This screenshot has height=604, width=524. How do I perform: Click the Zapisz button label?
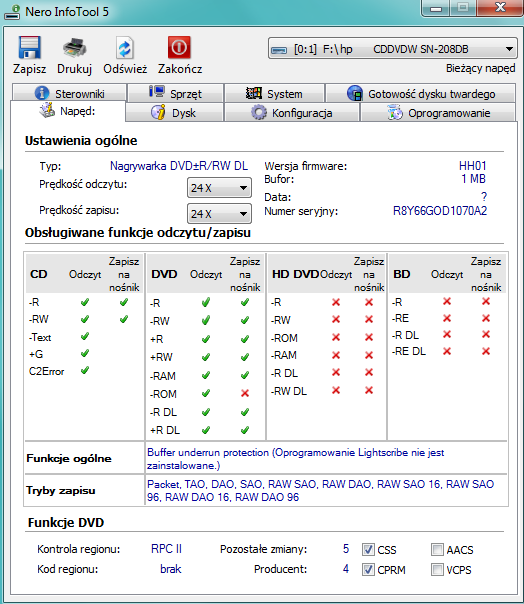[x=29, y=69]
